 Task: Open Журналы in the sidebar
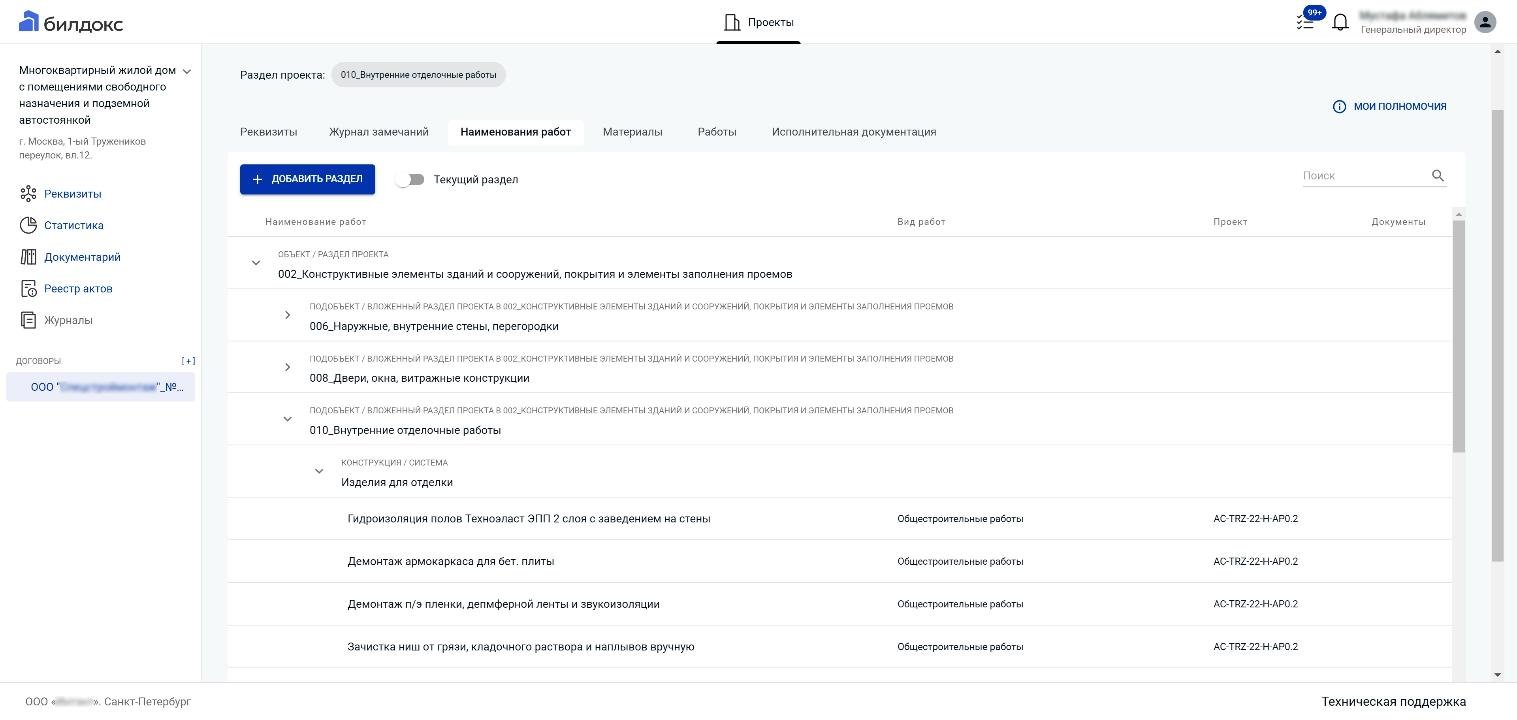coord(68,320)
